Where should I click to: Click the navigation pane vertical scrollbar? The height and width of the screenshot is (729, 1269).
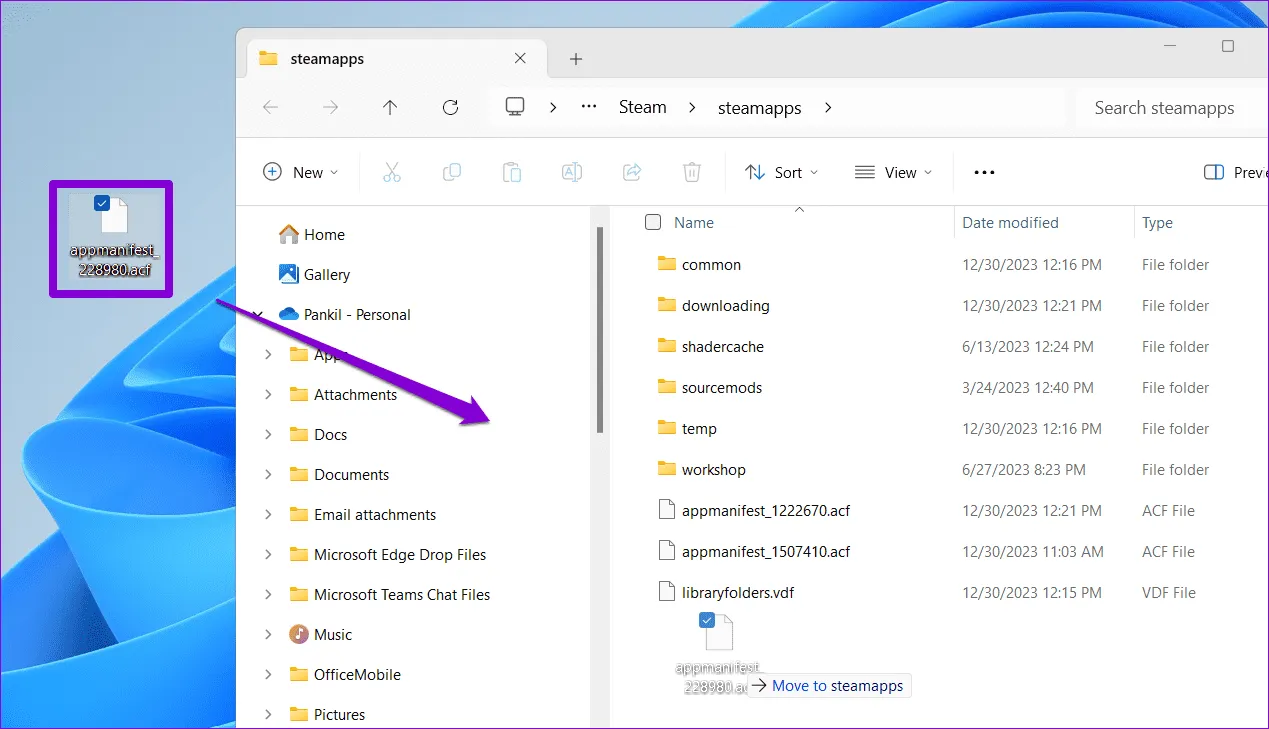tap(600, 330)
